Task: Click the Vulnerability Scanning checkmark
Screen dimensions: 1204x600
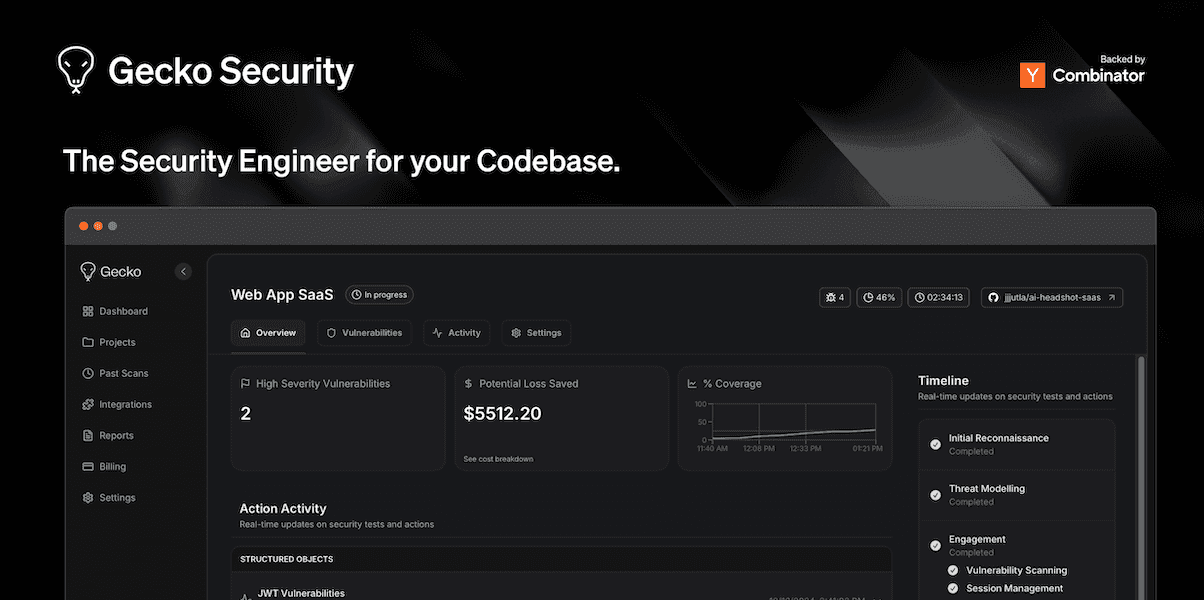Action: 953,570
